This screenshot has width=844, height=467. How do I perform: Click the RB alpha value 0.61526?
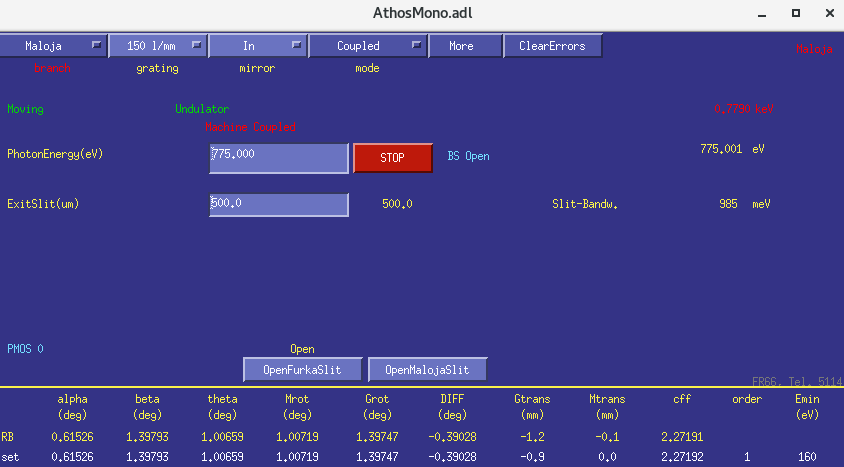coord(72,437)
